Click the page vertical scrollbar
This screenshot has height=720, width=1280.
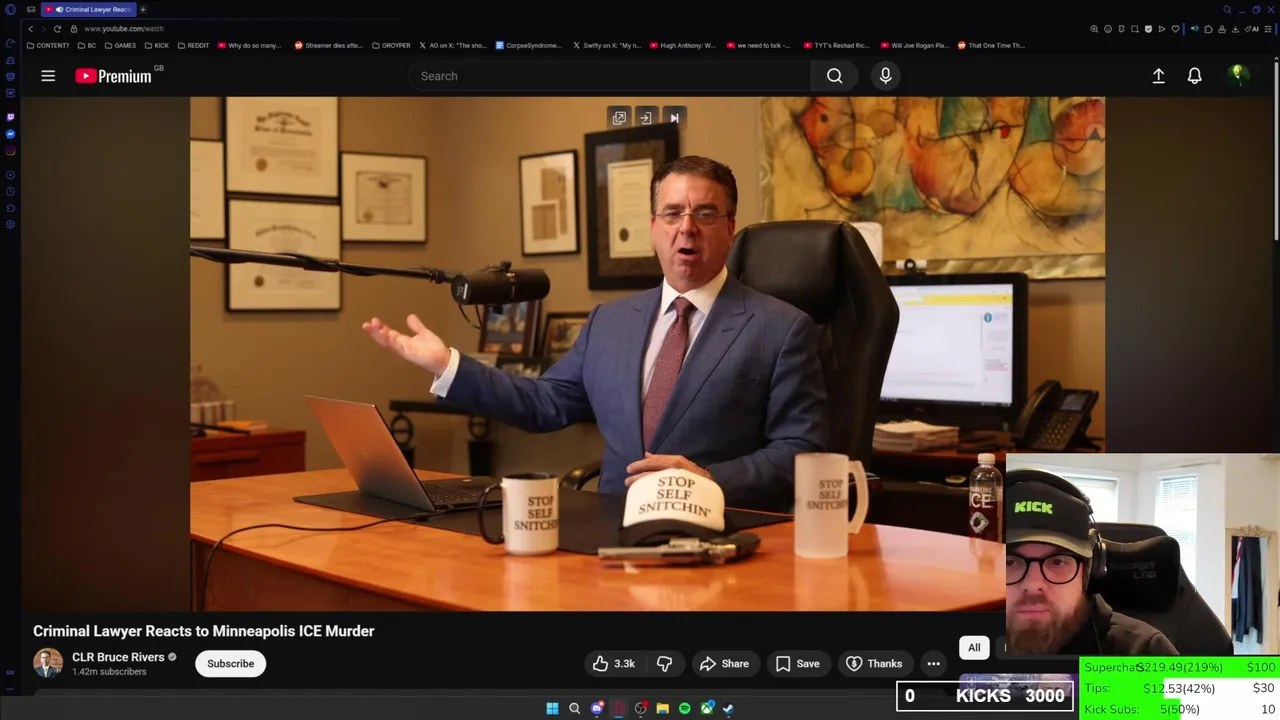point(1276,150)
